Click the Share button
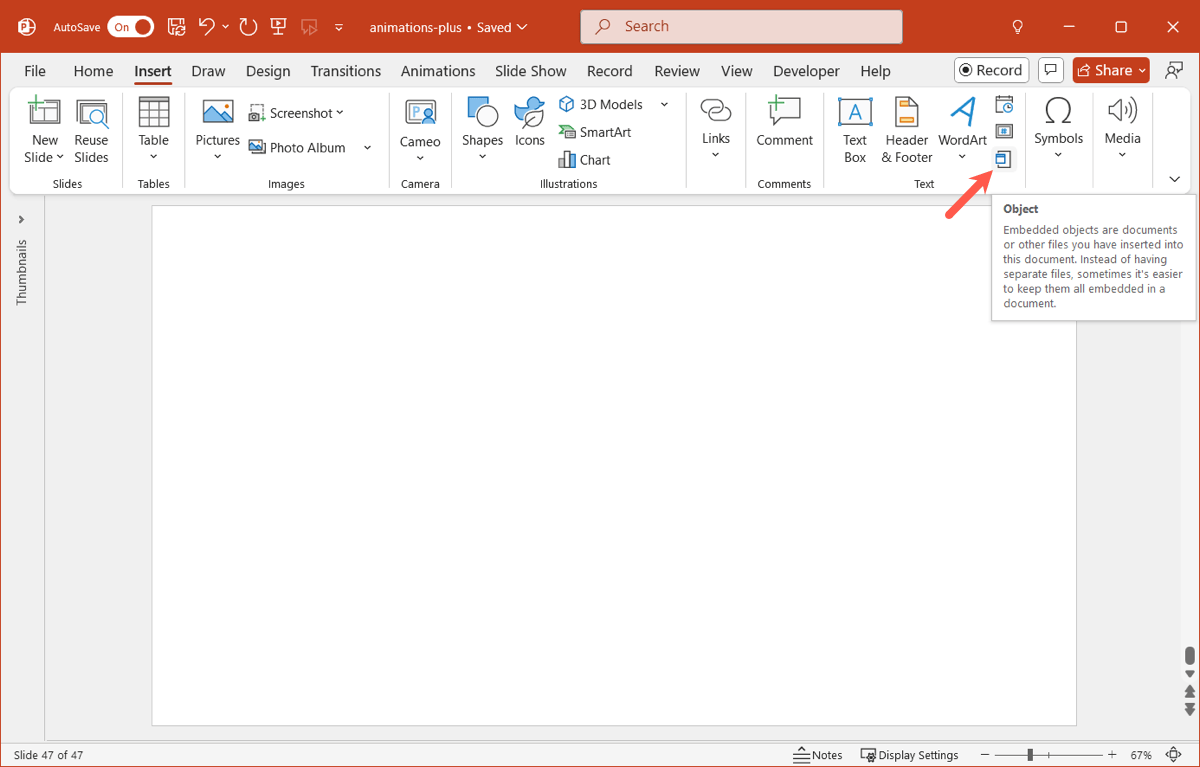The image size is (1200, 767). pos(1111,70)
